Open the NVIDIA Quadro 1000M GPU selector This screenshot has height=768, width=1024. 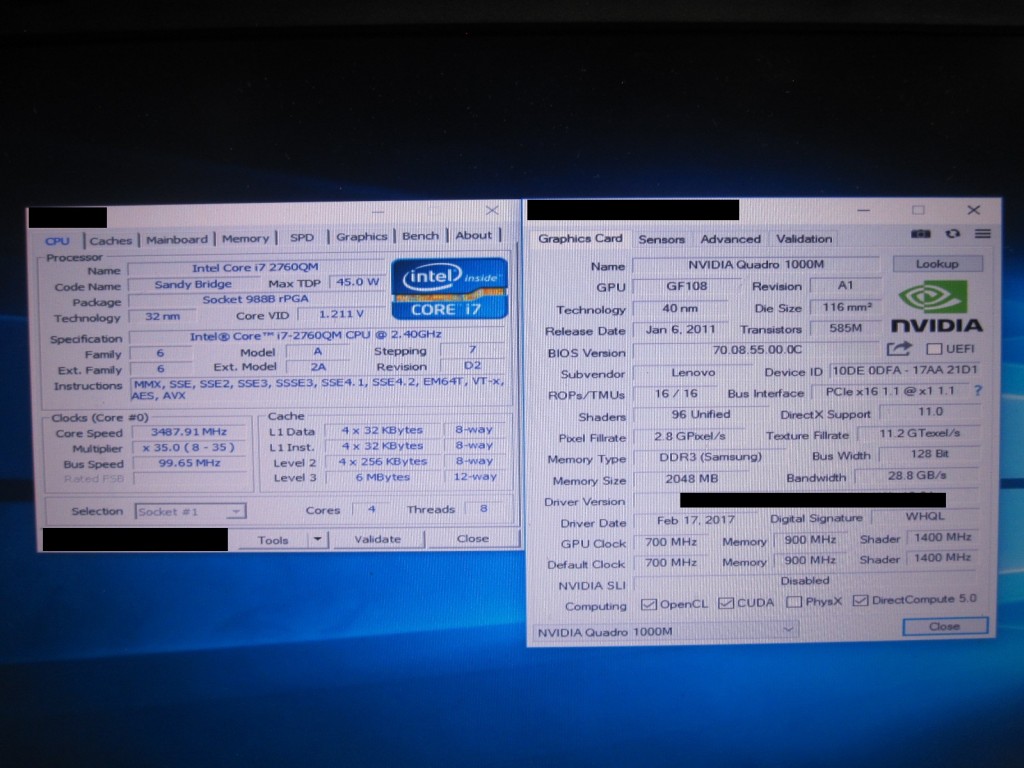pyautogui.click(x=665, y=632)
